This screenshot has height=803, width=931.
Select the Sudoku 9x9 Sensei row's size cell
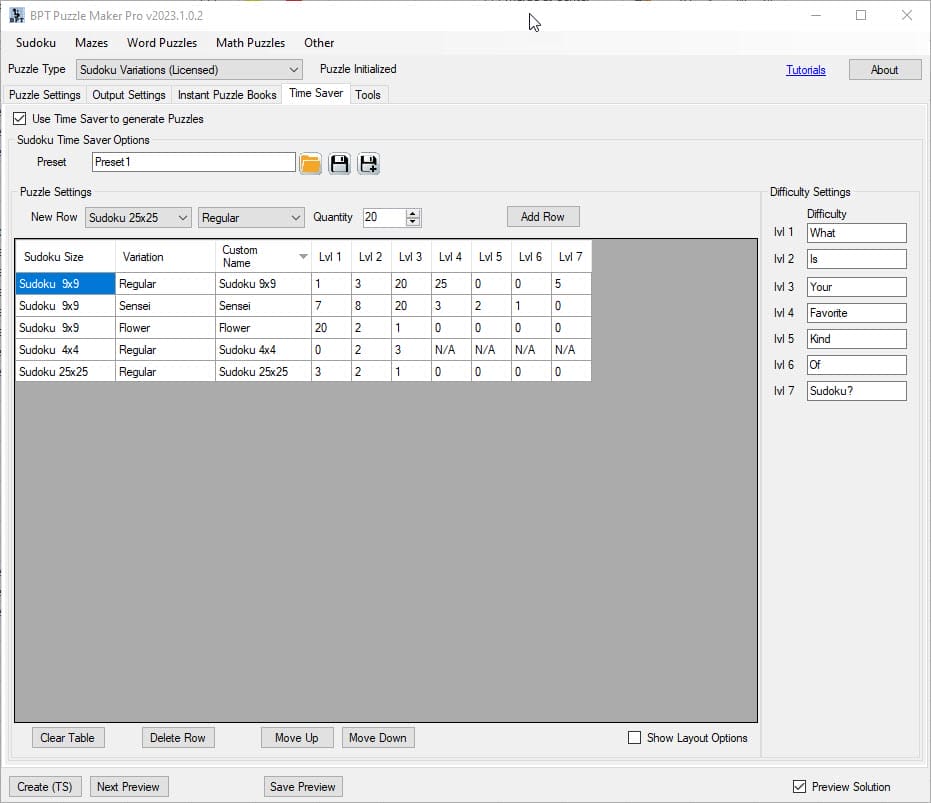[x=65, y=306]
